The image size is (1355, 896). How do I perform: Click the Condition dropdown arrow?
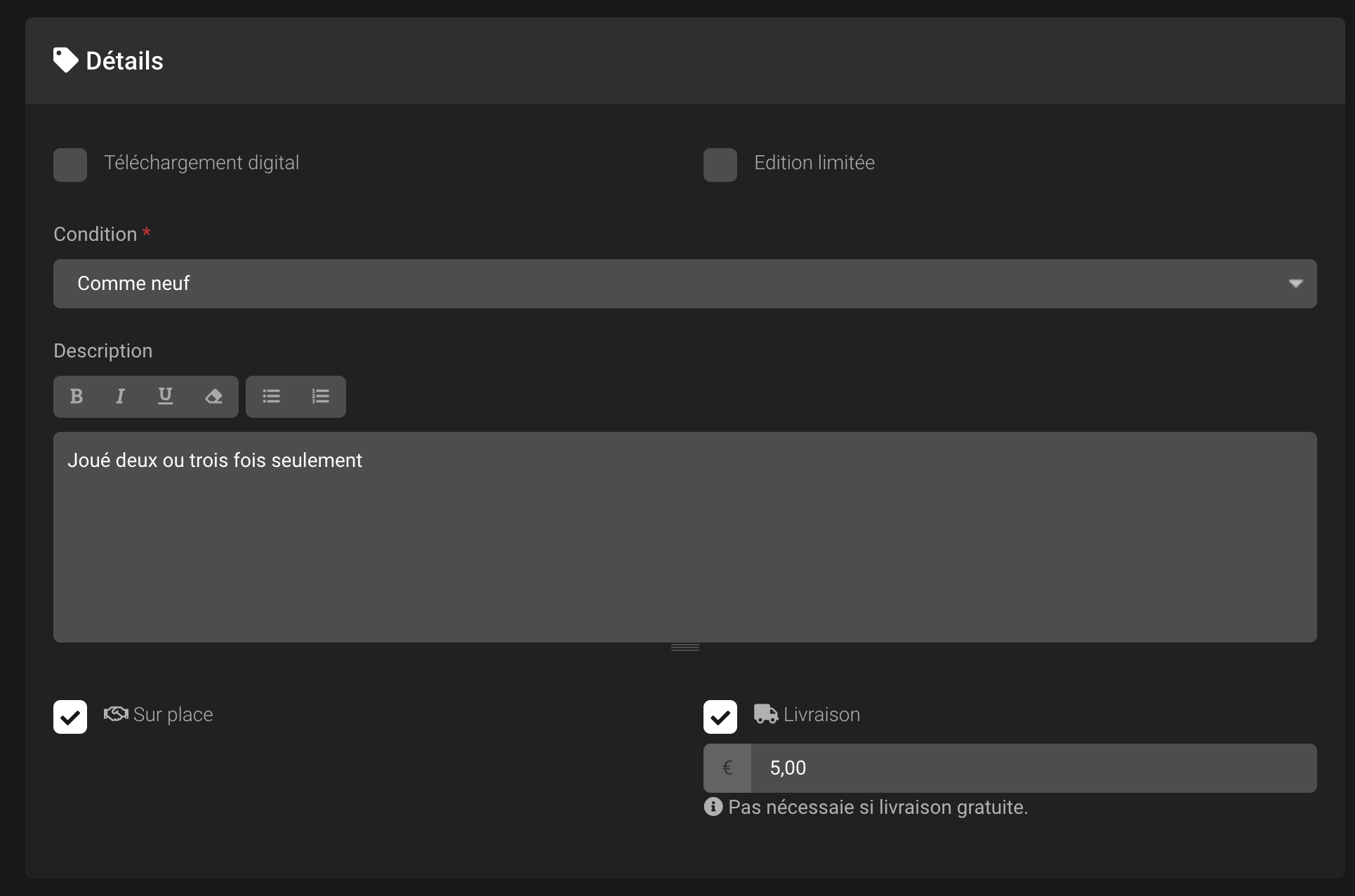pos(1296,284)
